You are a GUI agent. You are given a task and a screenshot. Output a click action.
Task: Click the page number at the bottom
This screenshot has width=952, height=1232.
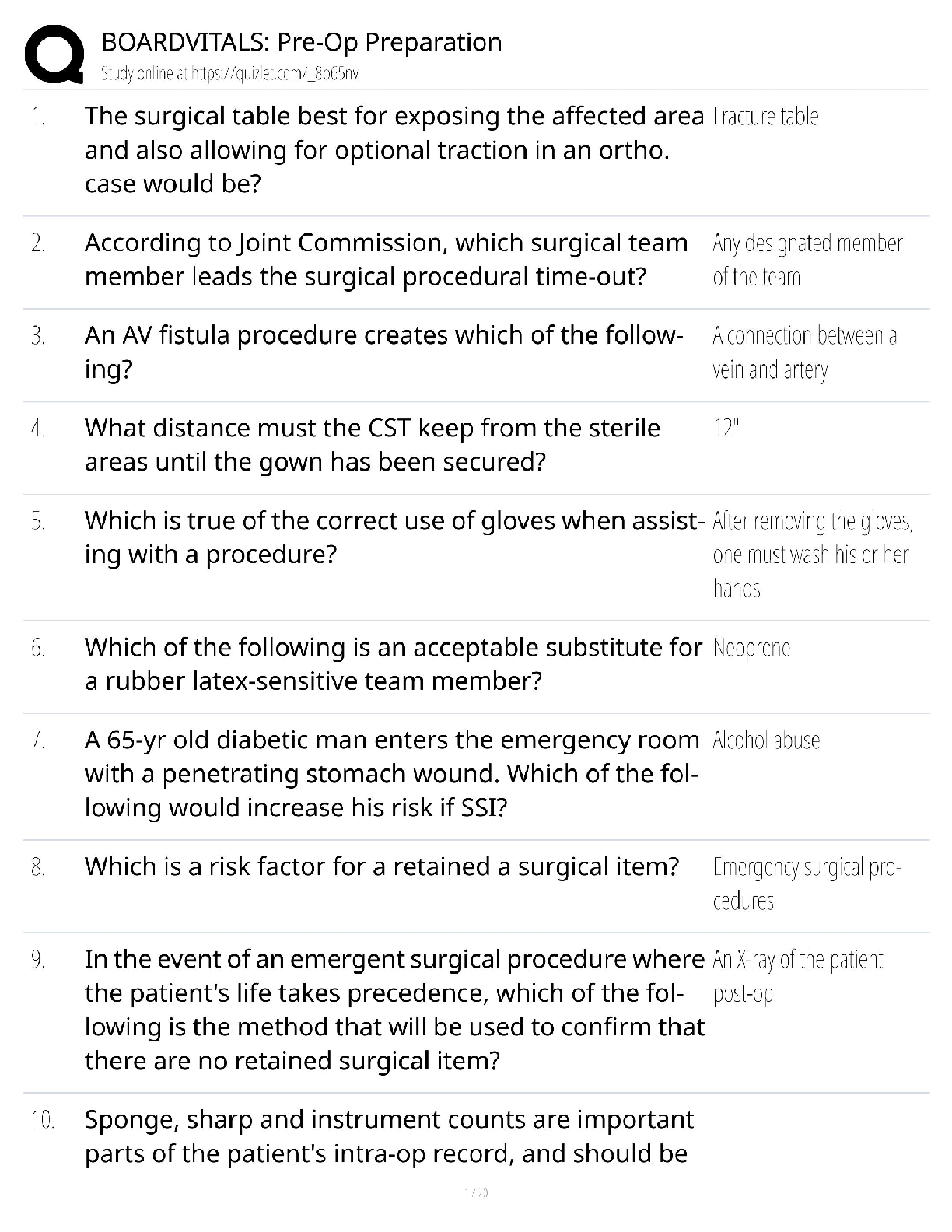[x=475, y=1192]
